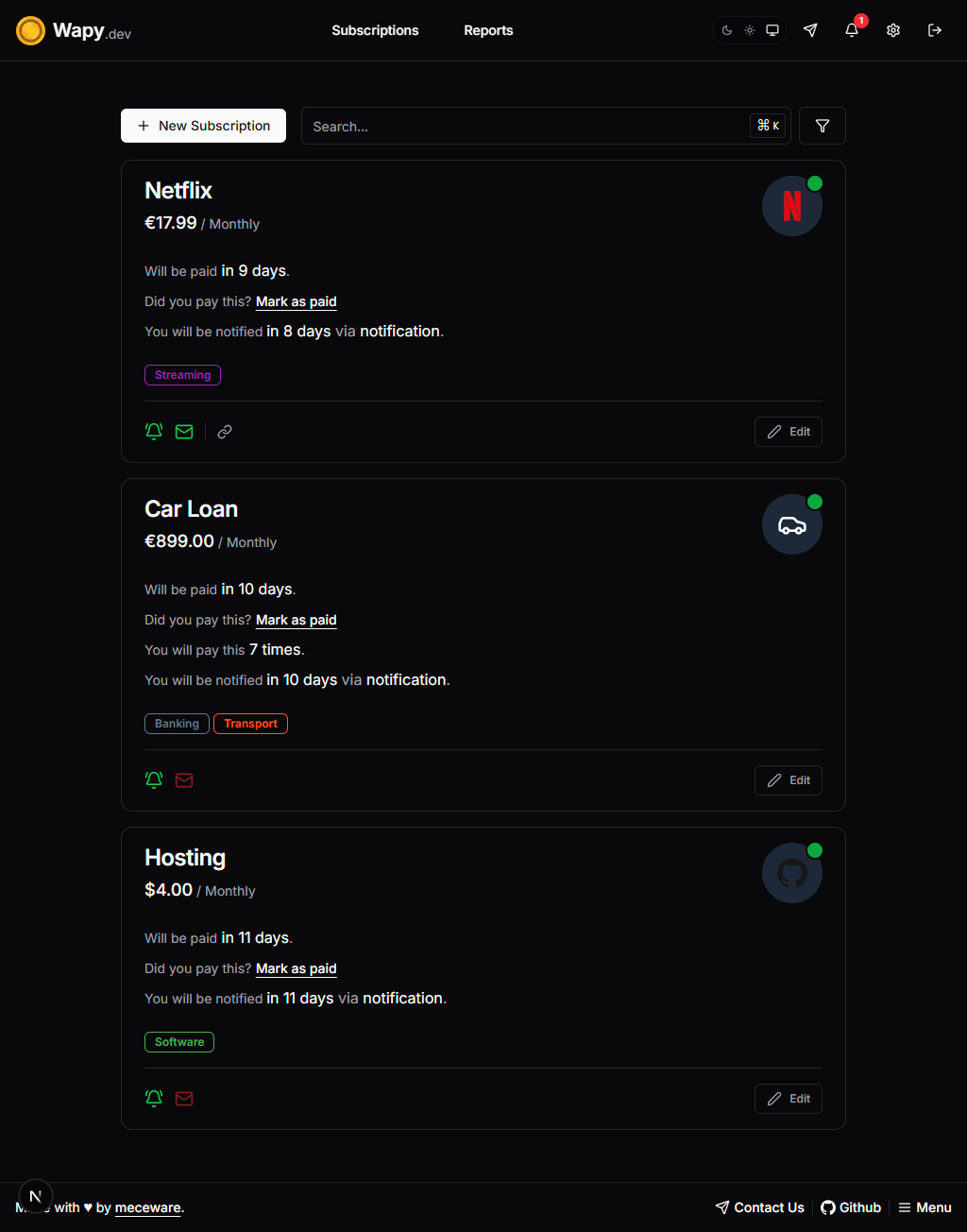Image resolution: width=967 pixels, height=1232 pixels.
Task: Click the Hosting GitHub logo avatar
Action: coord(792,873)
